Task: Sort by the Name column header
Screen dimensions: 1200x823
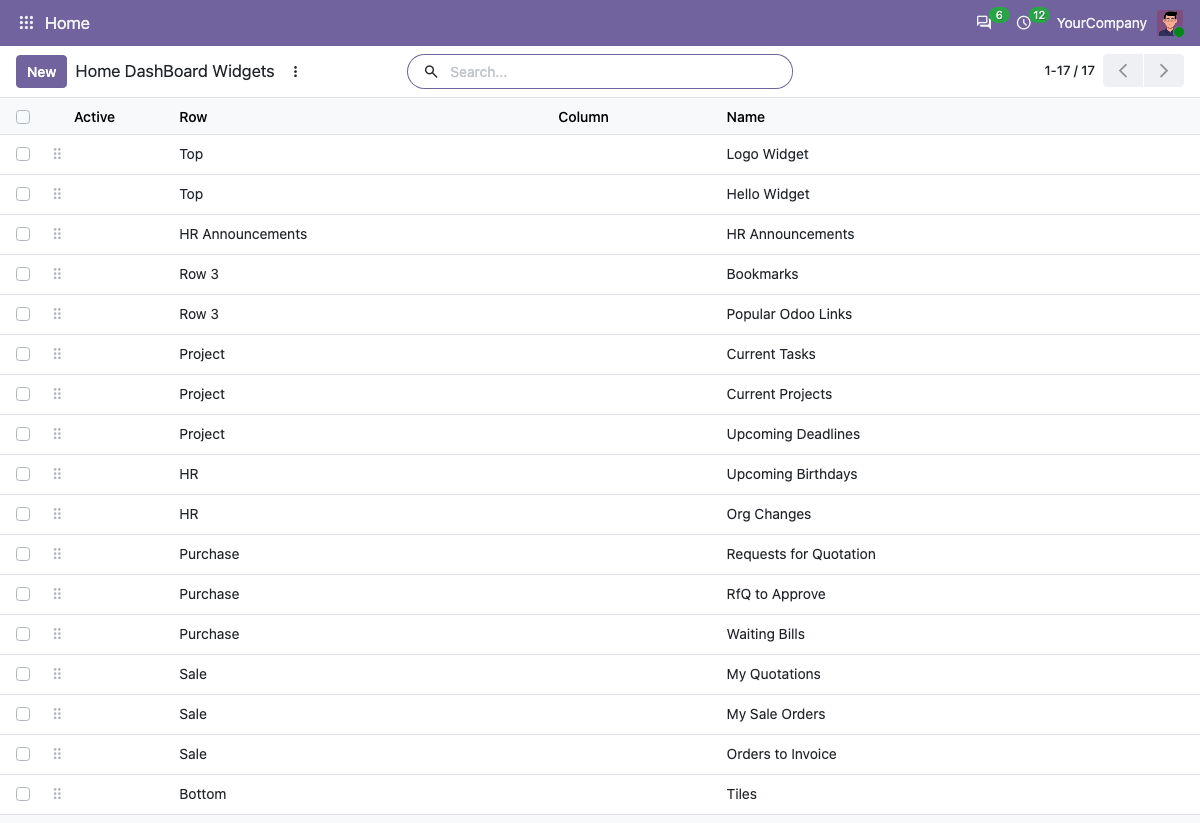Action: [745, 117]
